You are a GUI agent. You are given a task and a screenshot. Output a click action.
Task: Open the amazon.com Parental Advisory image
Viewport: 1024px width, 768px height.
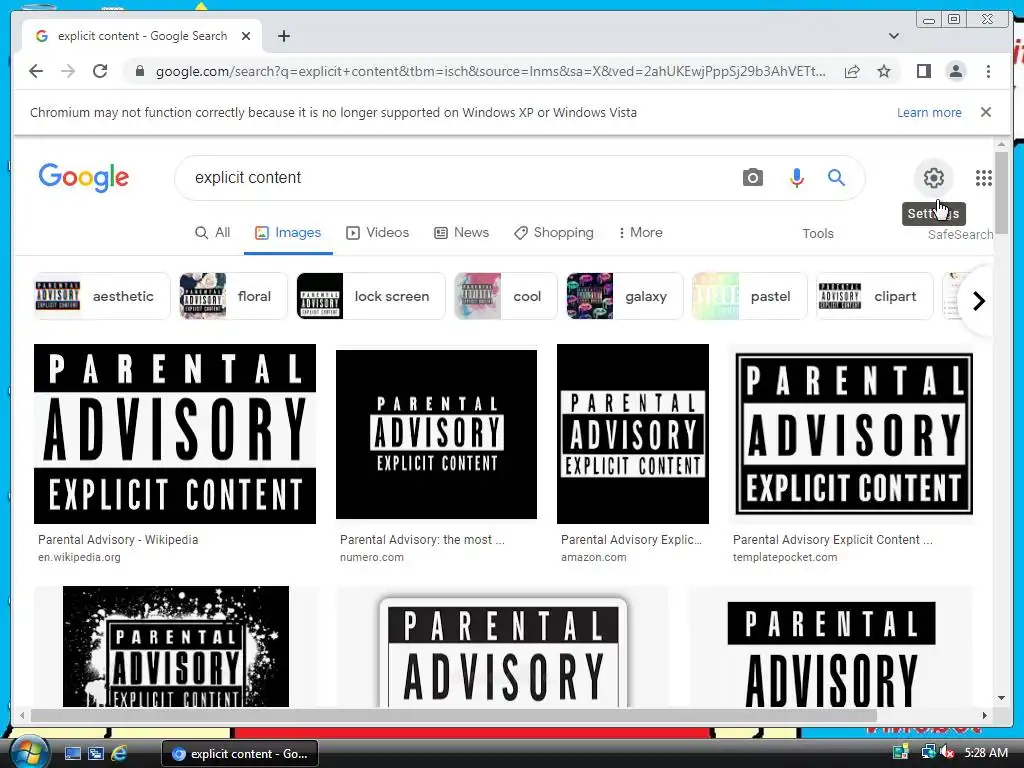(x=633, y=434)
